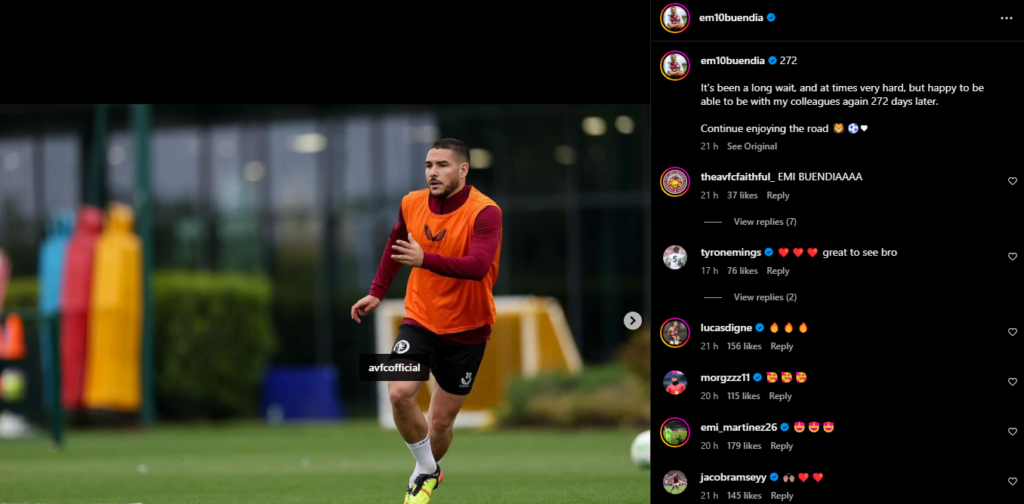Click heart icon beside emi_martinez26 comment
The width and height of the screenshot is (1024, 504).
tap(1012, 432)
